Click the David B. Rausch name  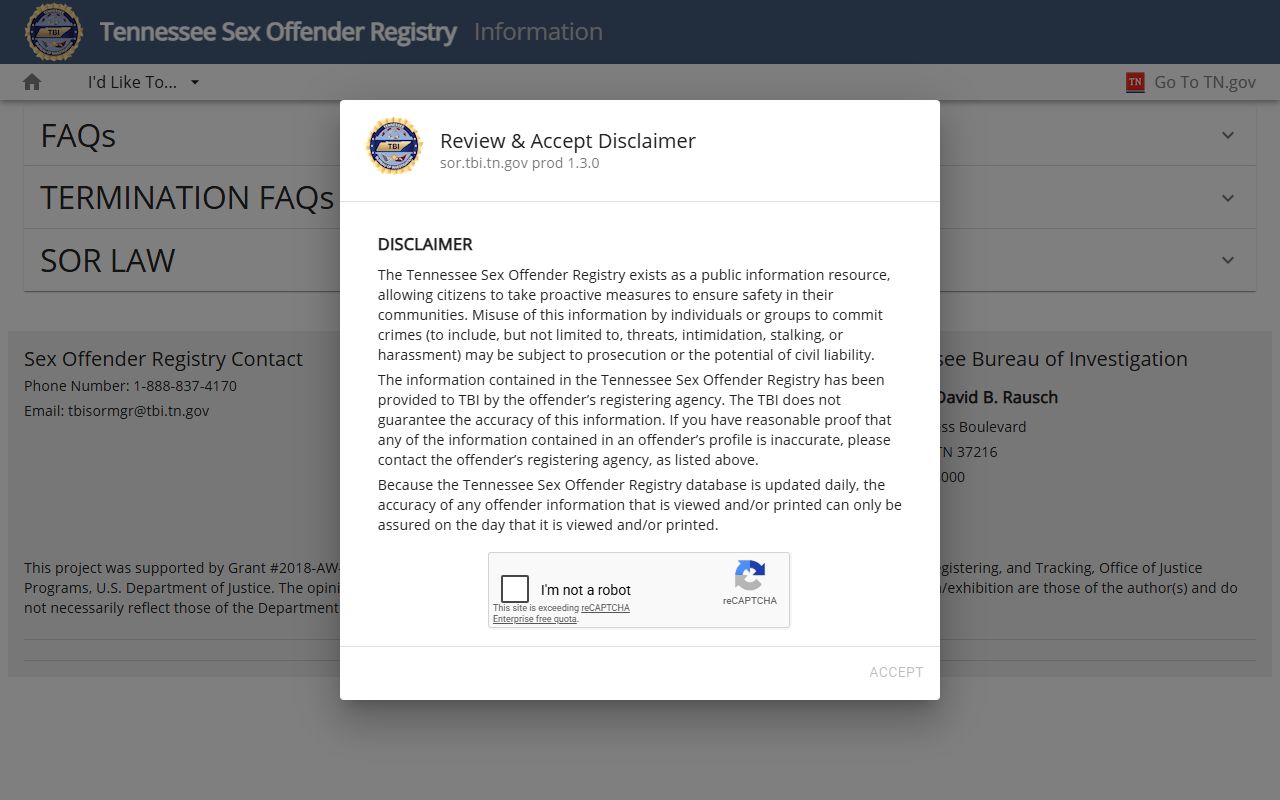996,397
